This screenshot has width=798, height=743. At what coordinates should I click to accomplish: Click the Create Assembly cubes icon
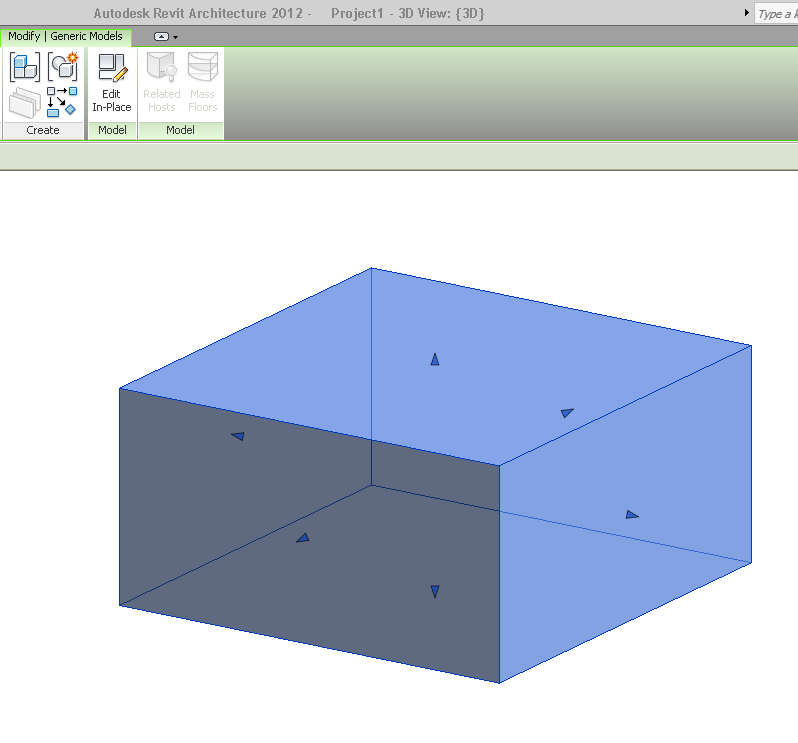pyautogui.click(x=24, y=67)
